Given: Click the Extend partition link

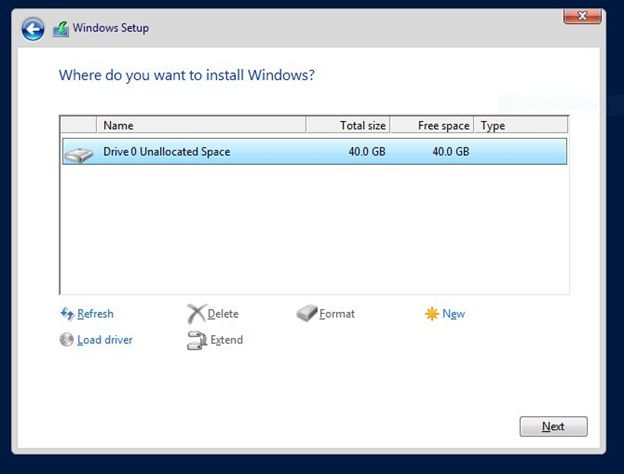Looking at the screenshot, I should click(x=226, y=340).
